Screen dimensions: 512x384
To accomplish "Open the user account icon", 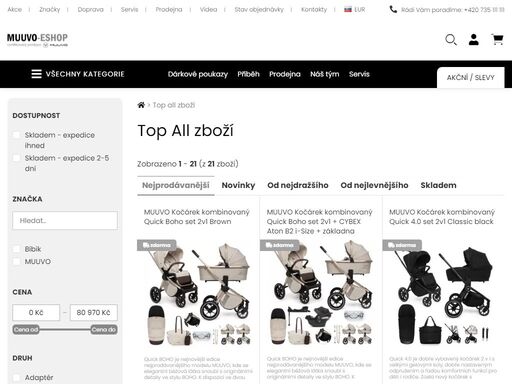I will point(474,40).
